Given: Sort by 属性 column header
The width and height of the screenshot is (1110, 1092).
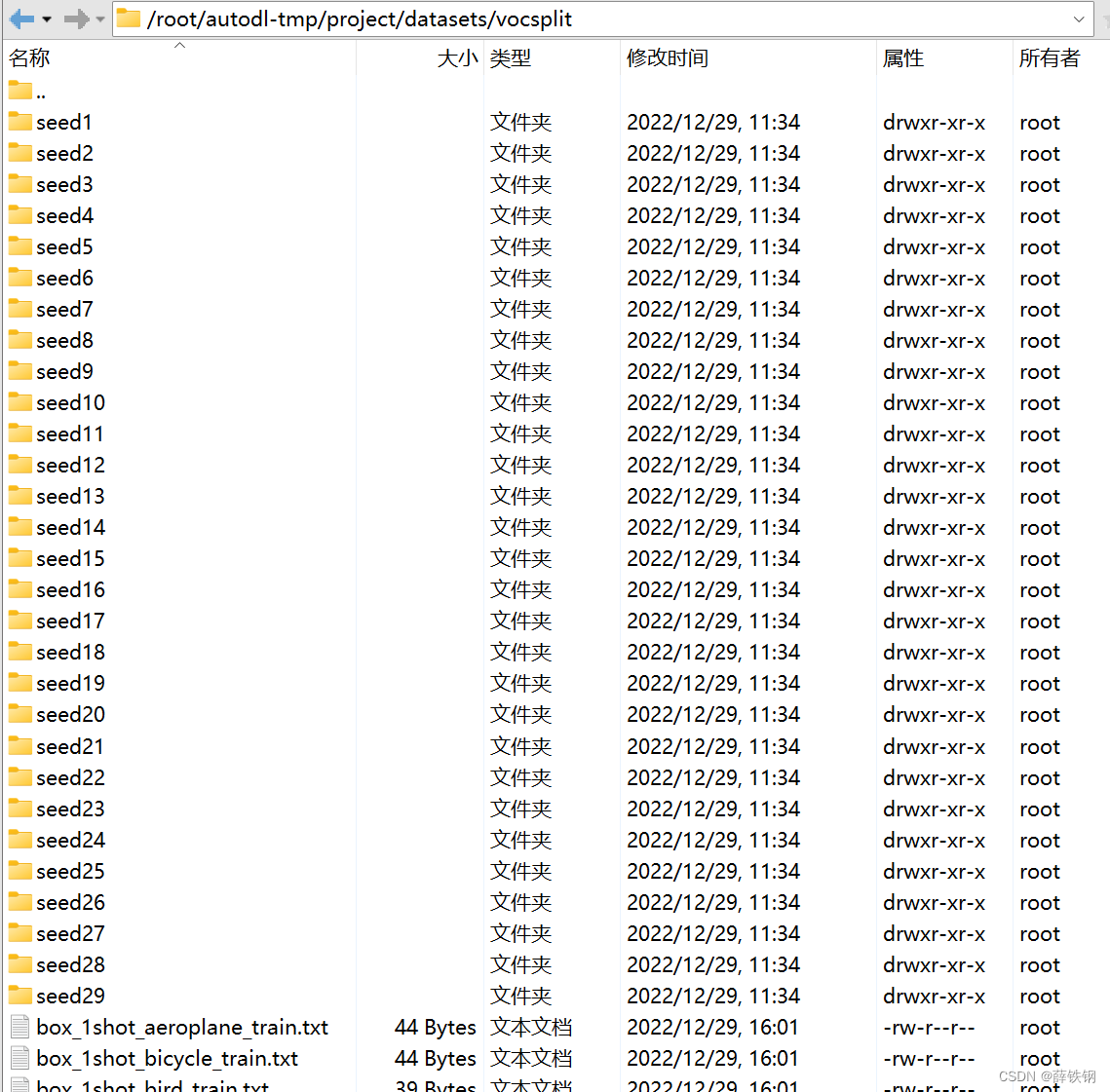Looking at the screenshot, I should [944, 58].
